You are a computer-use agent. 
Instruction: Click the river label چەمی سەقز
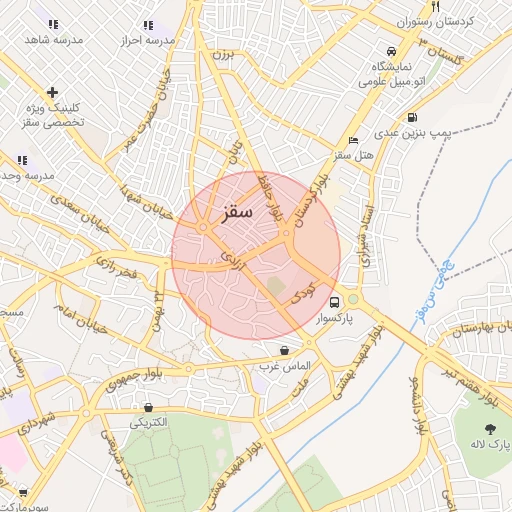pyautogui.click(x=437, y=292)
